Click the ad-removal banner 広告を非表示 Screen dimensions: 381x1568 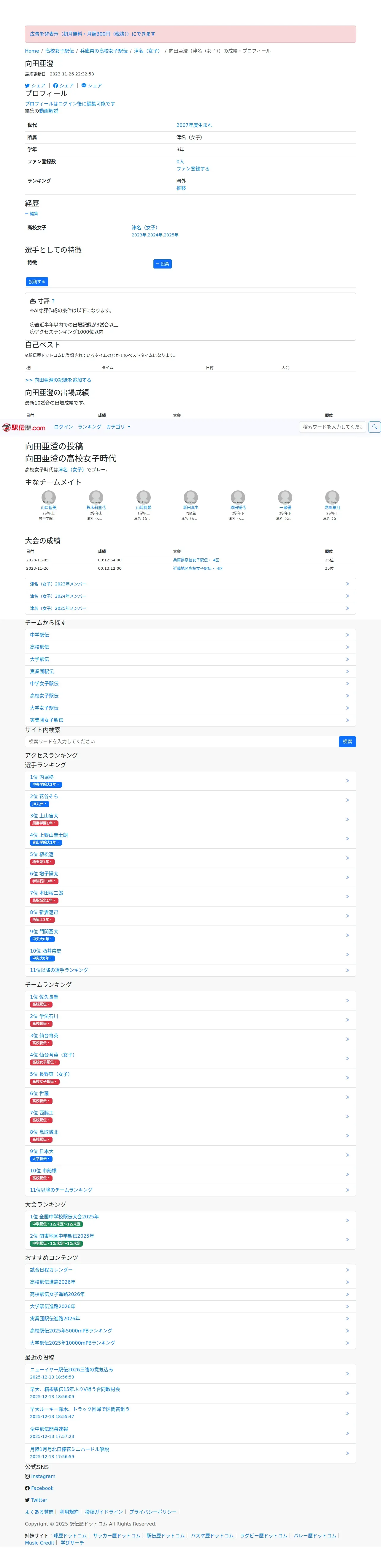tap(190, 34)
